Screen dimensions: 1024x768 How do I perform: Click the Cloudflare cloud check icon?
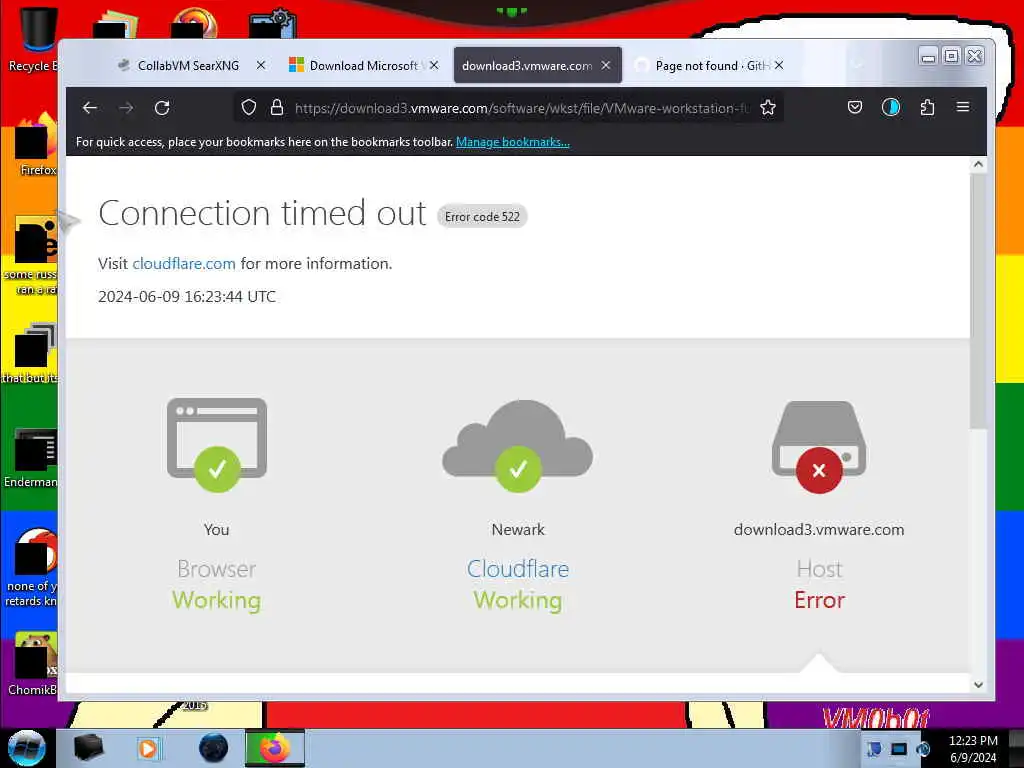518,446
